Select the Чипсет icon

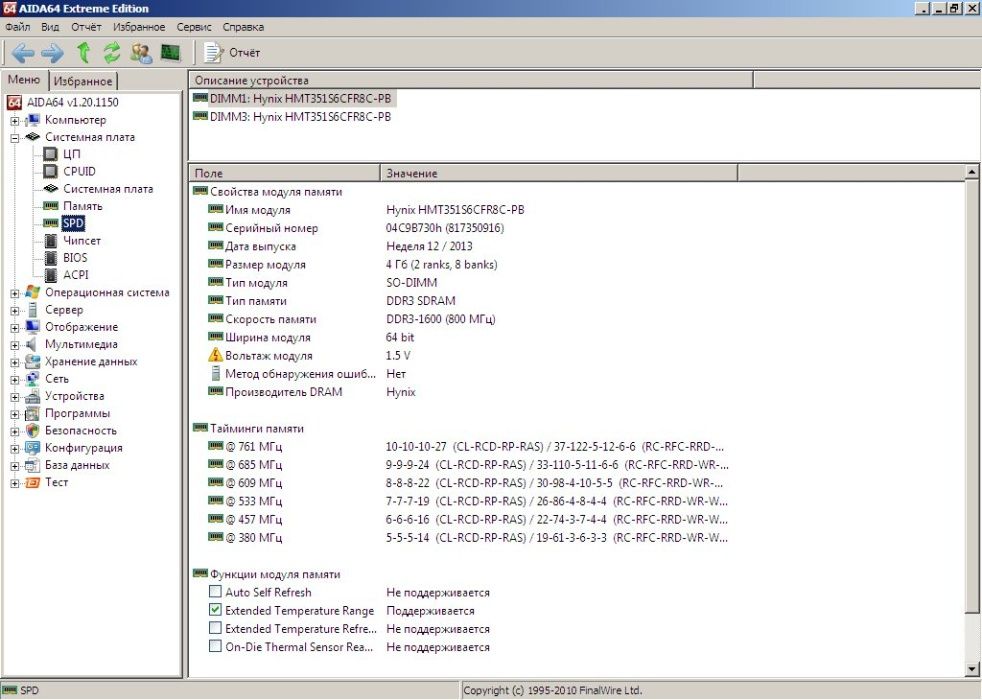tap(51, 240)
